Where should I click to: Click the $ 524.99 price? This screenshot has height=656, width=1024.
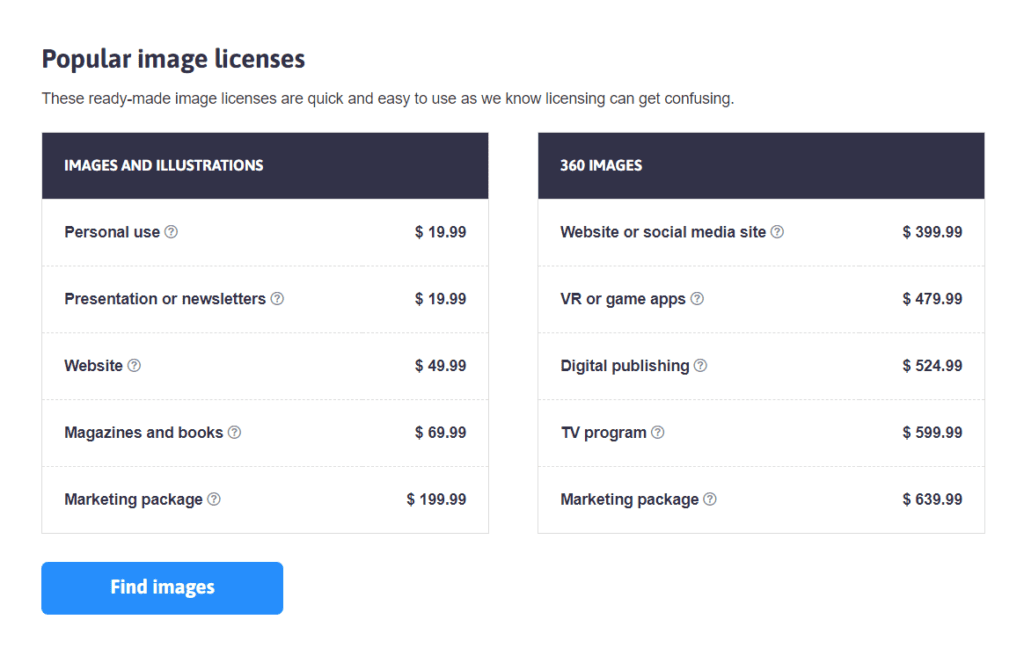933,365
